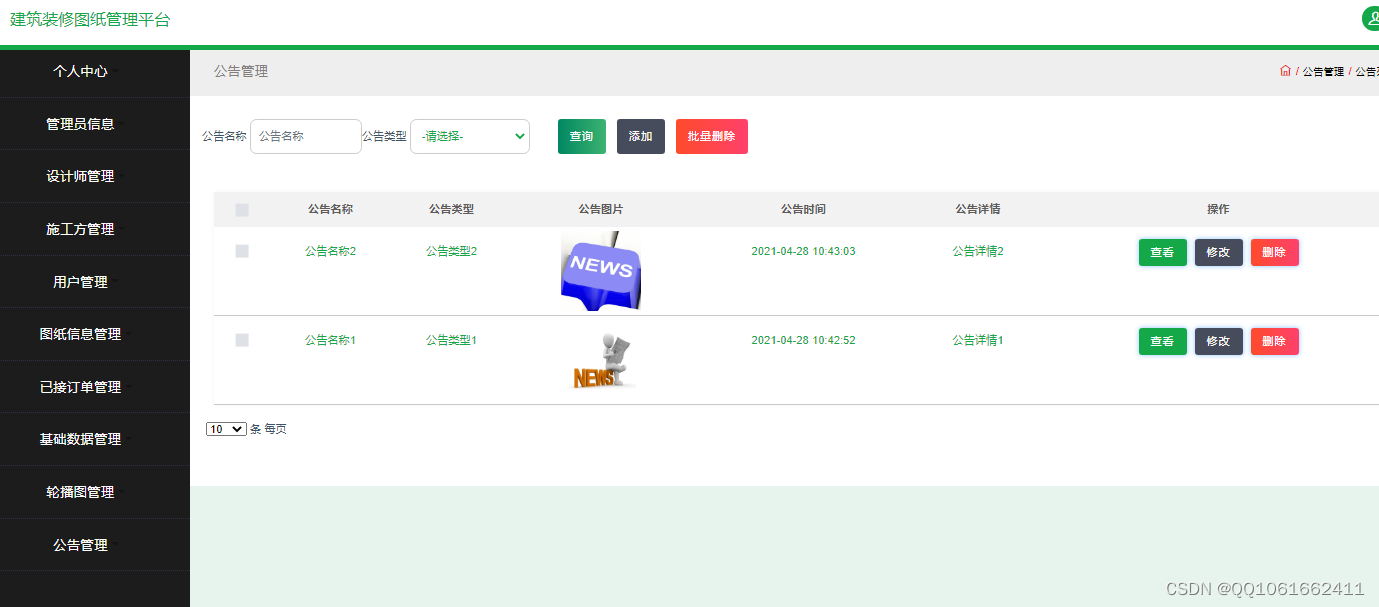
Task: Click the blue NEWS key thumbnail
Action: pos(601,271)
